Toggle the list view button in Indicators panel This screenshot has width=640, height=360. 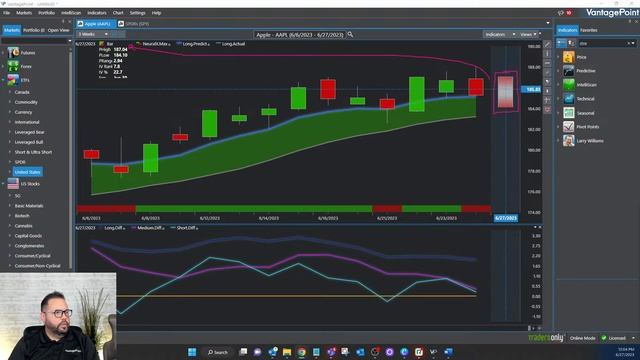pyautogui.click(x=562, y=43)
